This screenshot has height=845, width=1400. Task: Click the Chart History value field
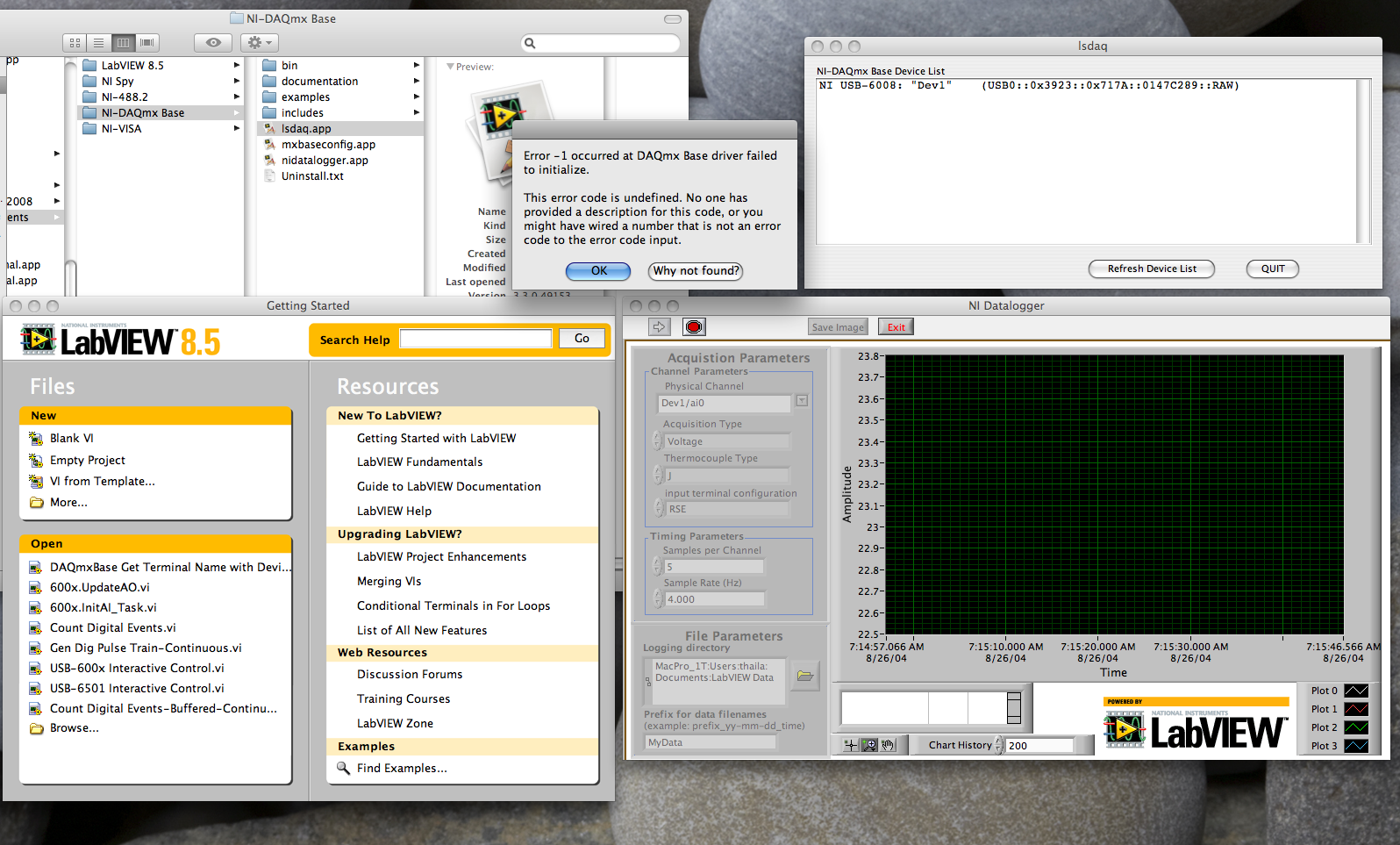click(1039, 745)
